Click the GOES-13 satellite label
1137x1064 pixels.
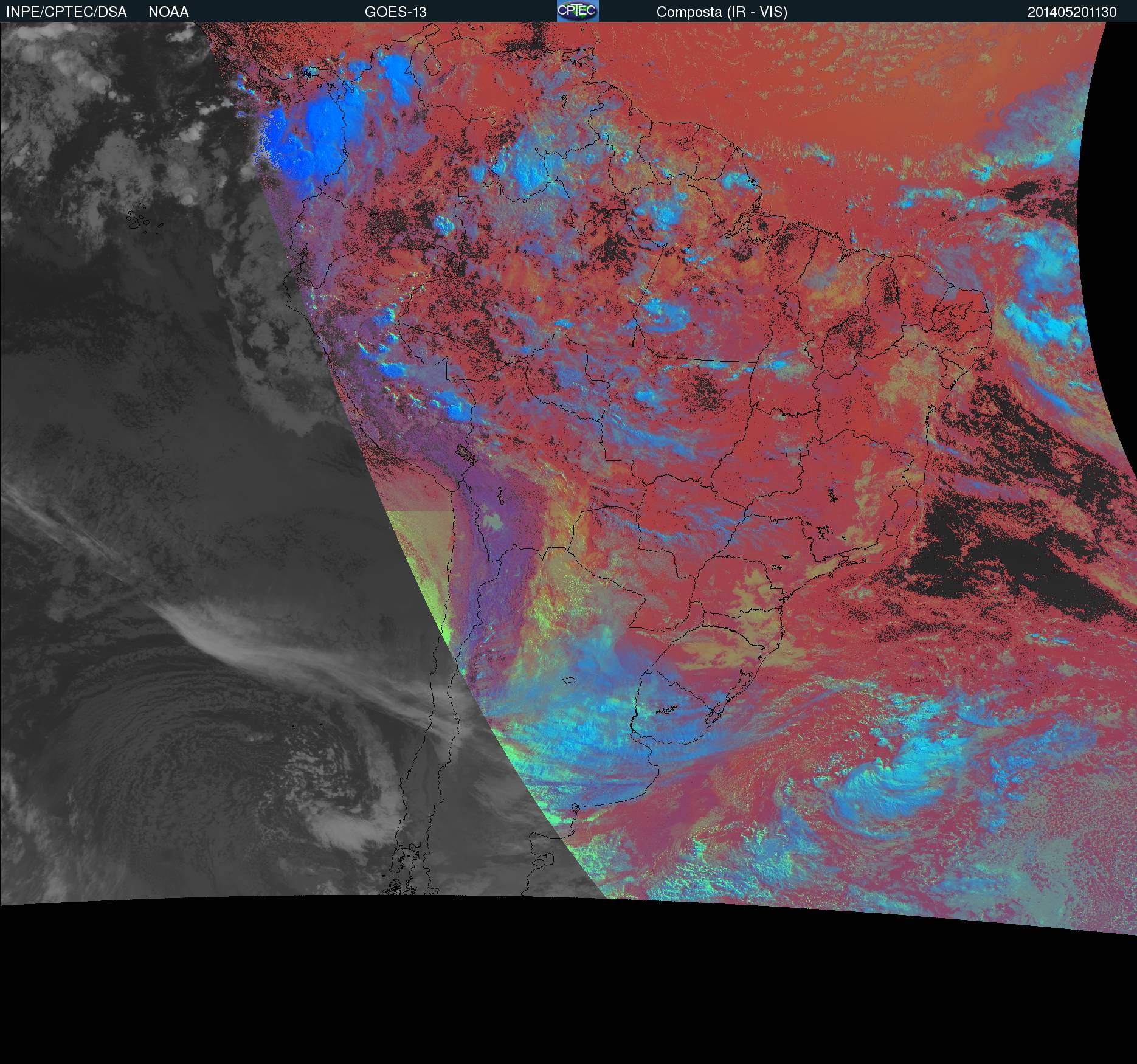click(x=396, y=12)
